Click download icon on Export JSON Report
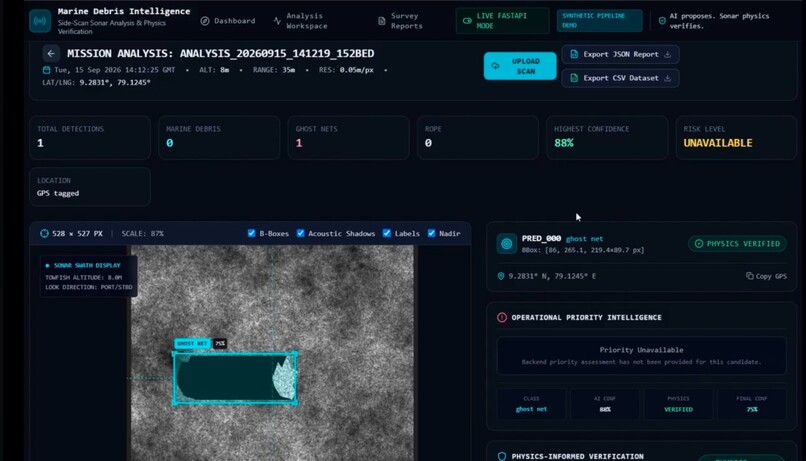The width and height of the screenshot is (806, 461). point(667,54)
